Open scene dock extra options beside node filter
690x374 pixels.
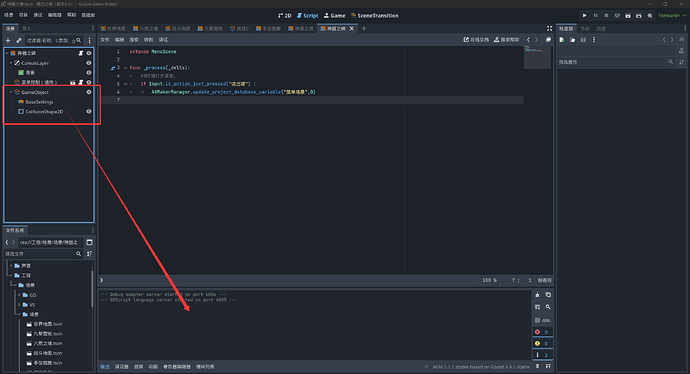coord(89,40)
